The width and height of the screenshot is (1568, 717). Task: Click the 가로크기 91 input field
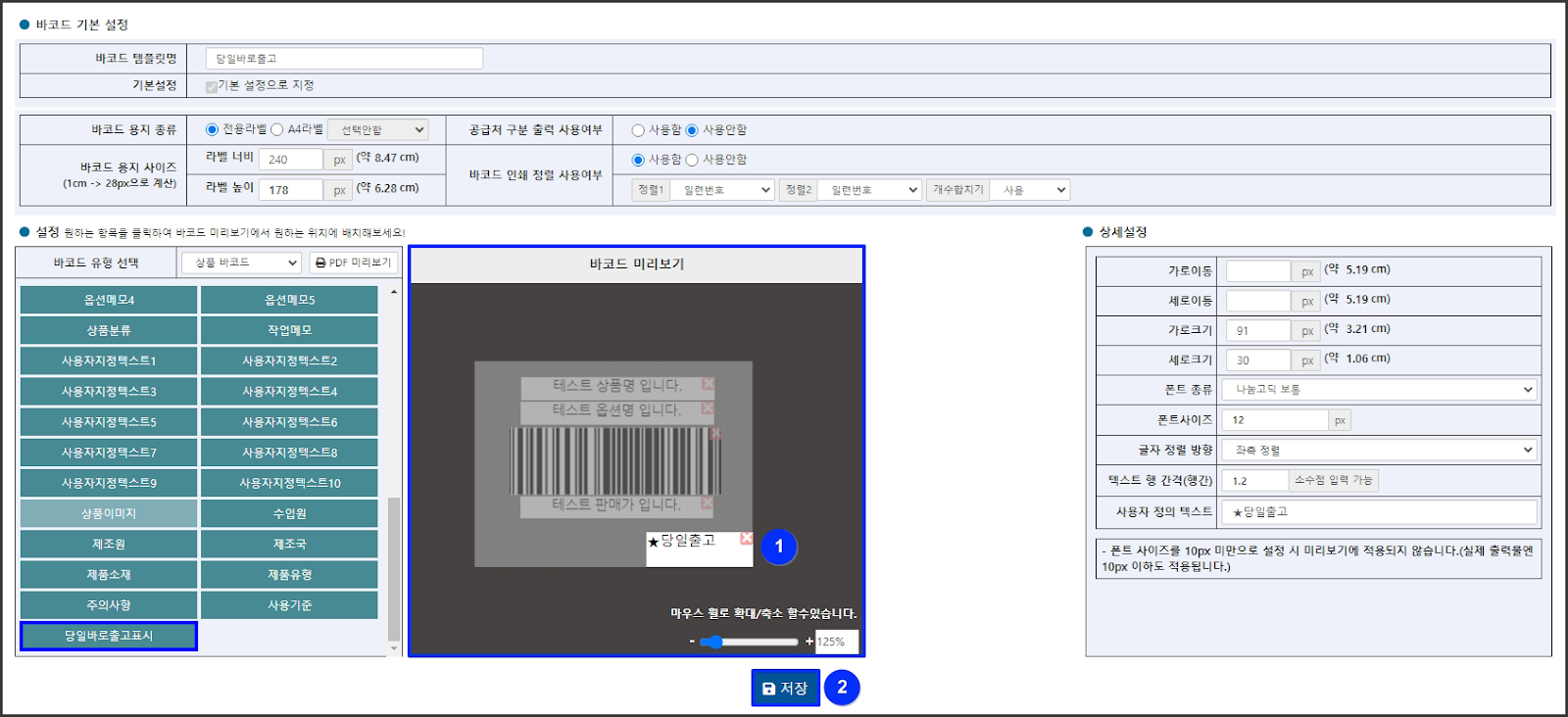[1258, 331]
